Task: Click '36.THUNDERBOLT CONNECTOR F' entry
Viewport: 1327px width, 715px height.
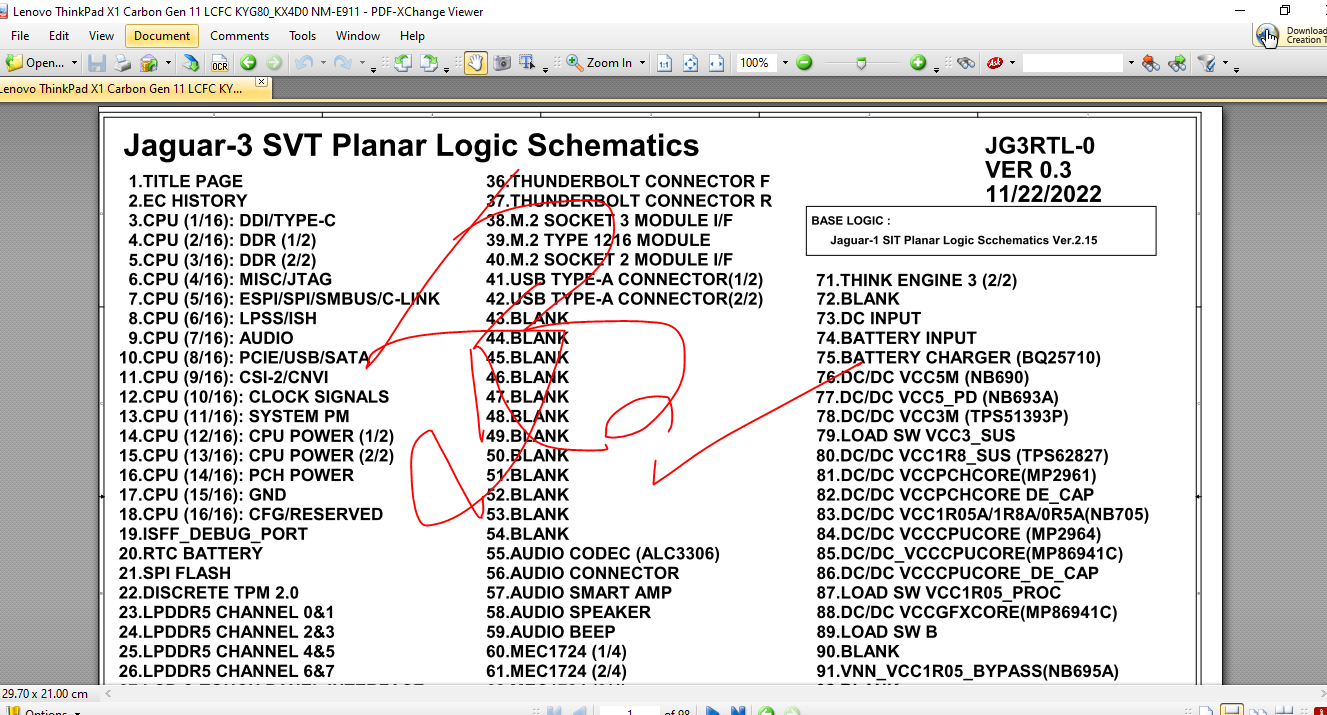Action: point(628,181)
